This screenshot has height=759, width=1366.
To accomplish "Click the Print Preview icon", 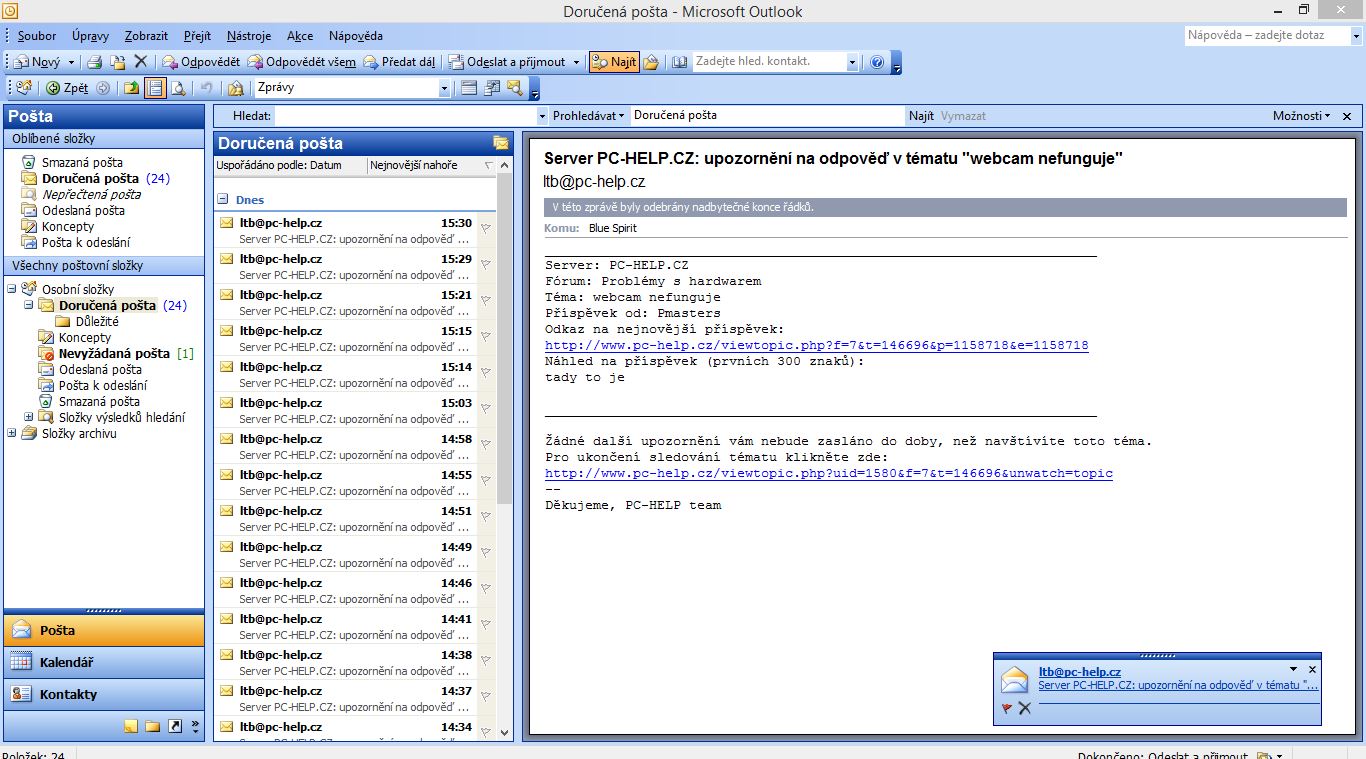I will coord(178,88).
